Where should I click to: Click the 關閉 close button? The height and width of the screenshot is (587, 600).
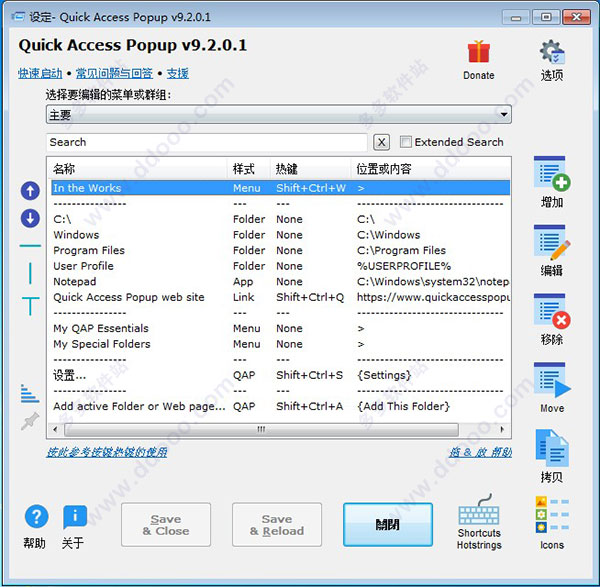[x=388, y=525]
